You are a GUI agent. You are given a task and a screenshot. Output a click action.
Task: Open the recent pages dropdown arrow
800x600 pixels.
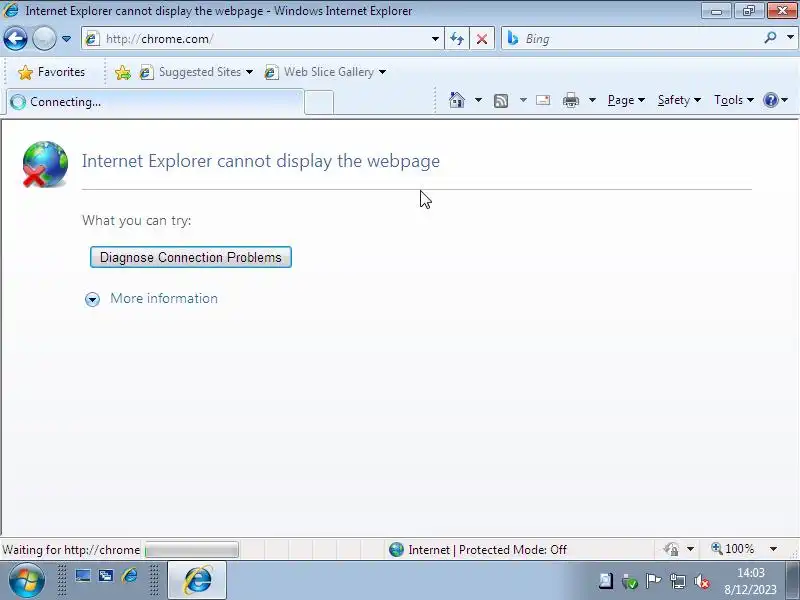pyautogui.click(x=66, y=39)
